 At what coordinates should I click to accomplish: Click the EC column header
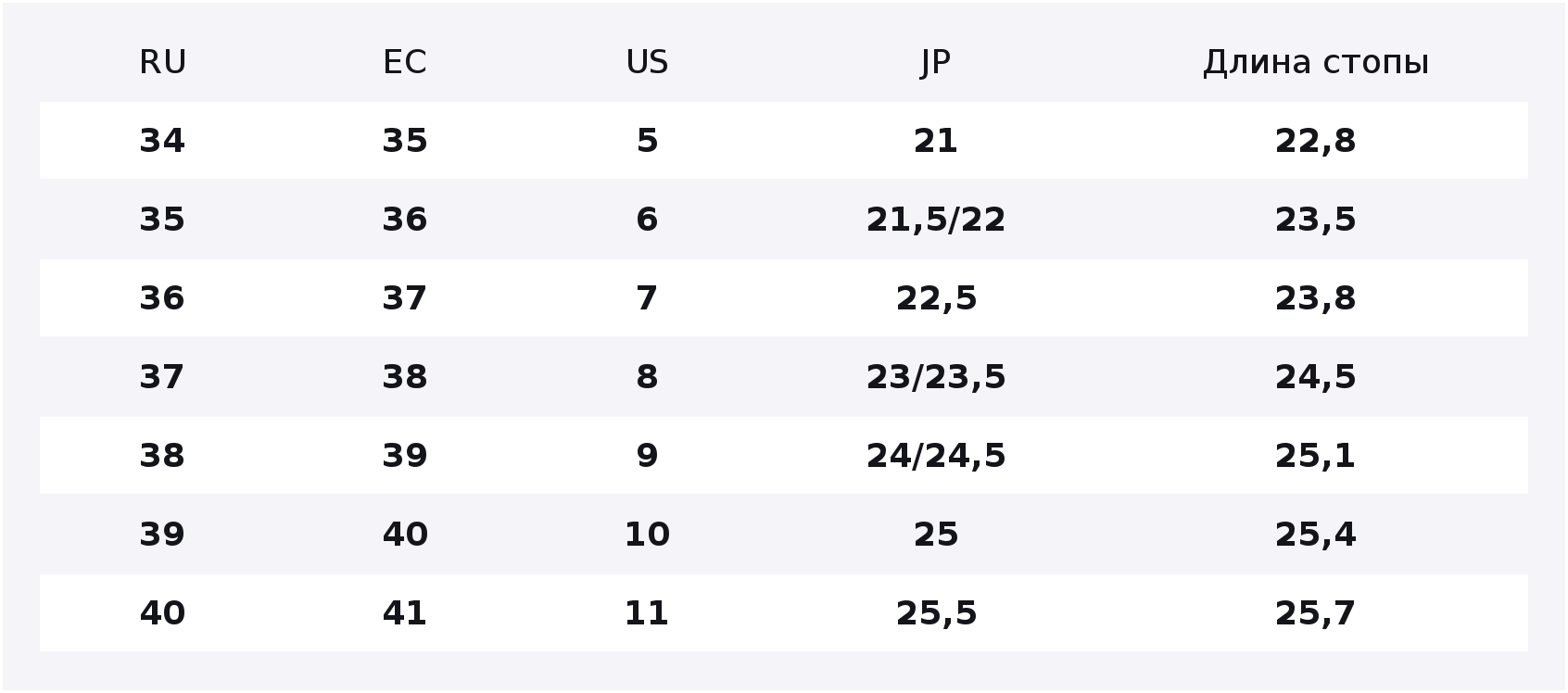click(x=405, y=62)
